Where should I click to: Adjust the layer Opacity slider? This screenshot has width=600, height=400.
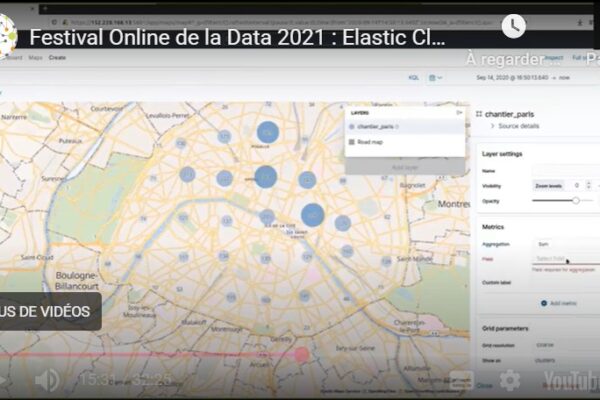click(x=575, y=201)
